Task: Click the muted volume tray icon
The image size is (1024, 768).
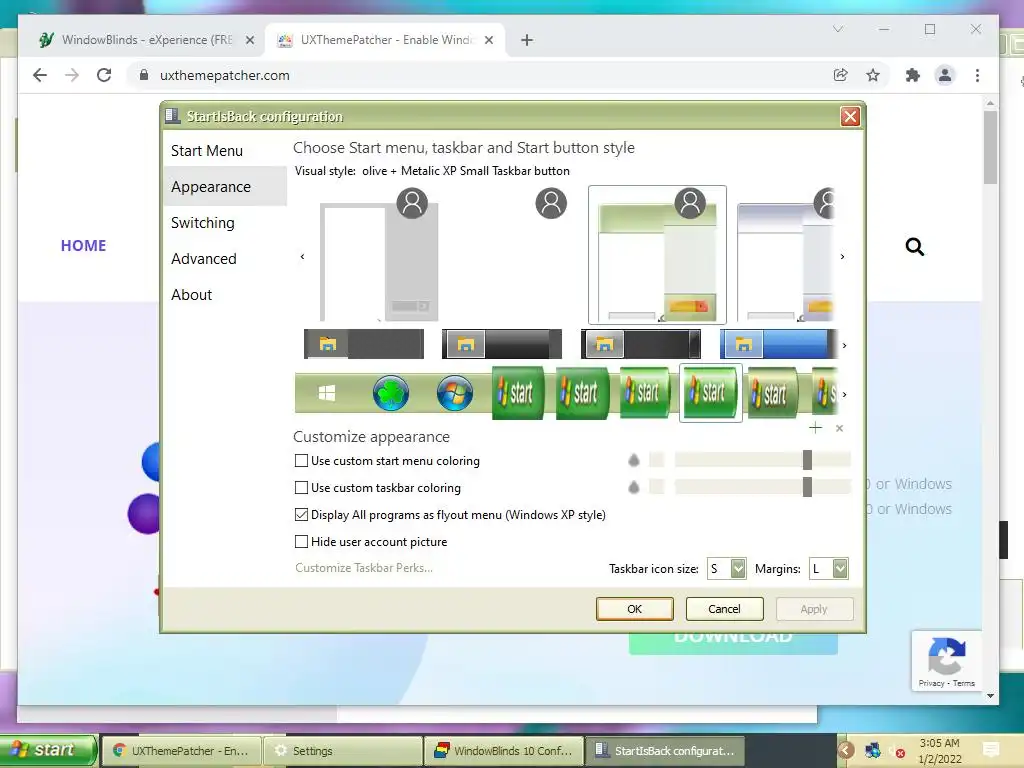Action: point(897,750)
